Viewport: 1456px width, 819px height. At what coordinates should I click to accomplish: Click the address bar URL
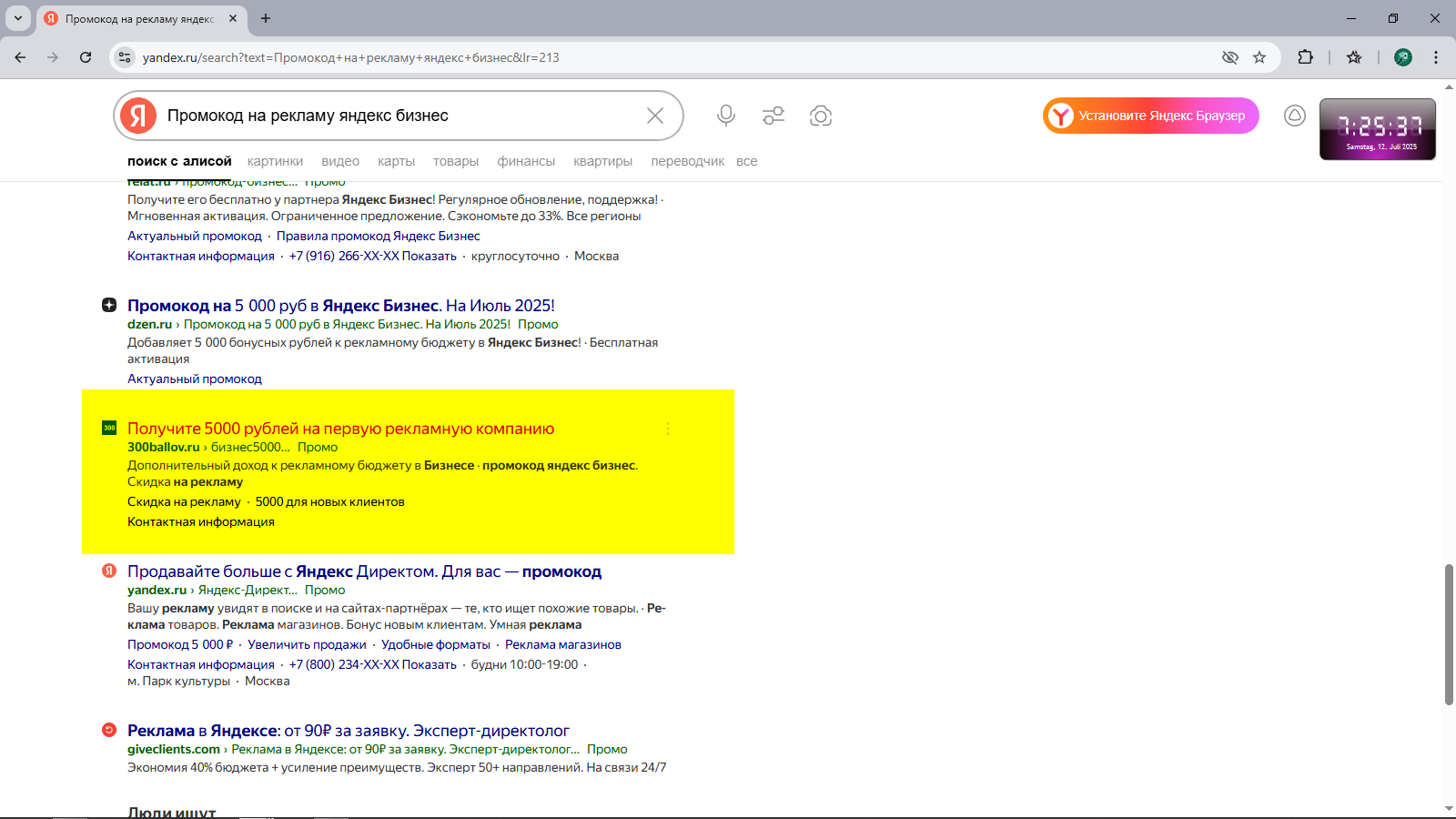[350, 57]
